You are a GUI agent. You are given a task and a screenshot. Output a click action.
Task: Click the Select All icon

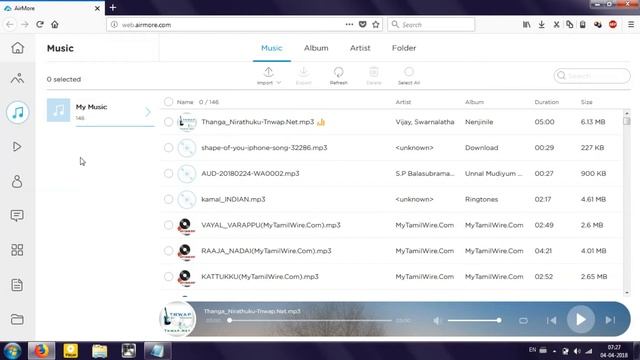tap(409, 72)
